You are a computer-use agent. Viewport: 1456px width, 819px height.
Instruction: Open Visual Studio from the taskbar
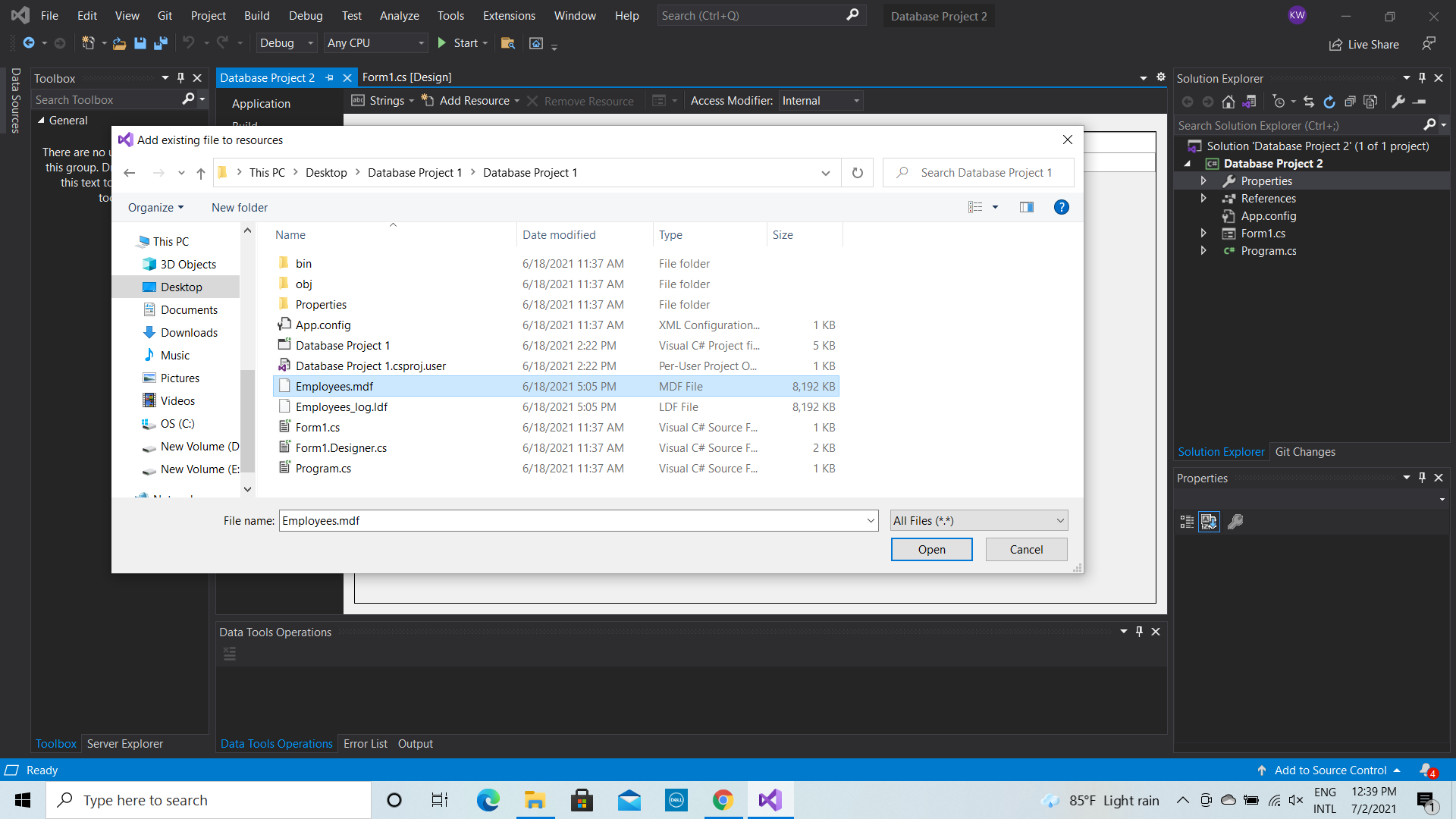[770, 800]
